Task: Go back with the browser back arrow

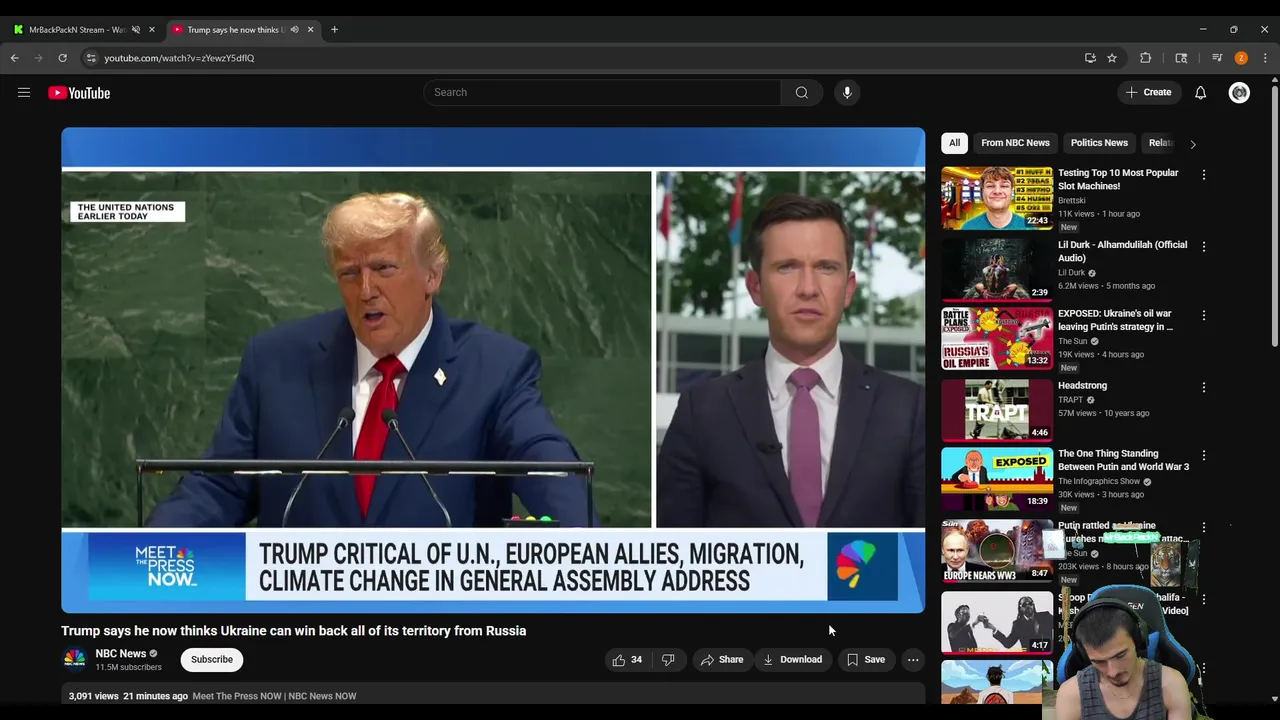Action: pos(15,58)
